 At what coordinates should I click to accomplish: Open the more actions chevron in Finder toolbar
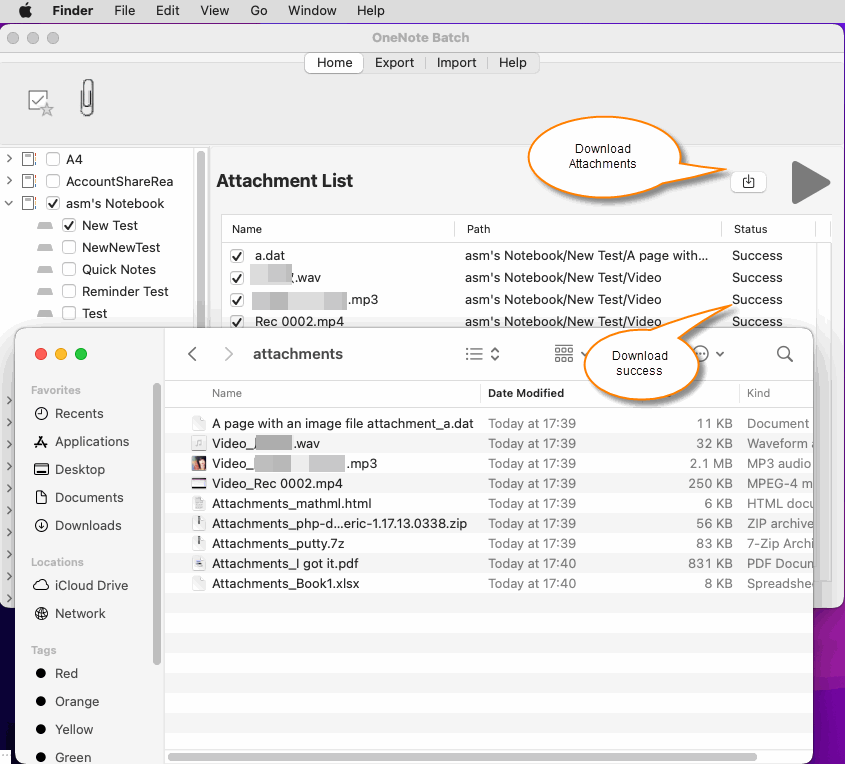tap(720, 354)
